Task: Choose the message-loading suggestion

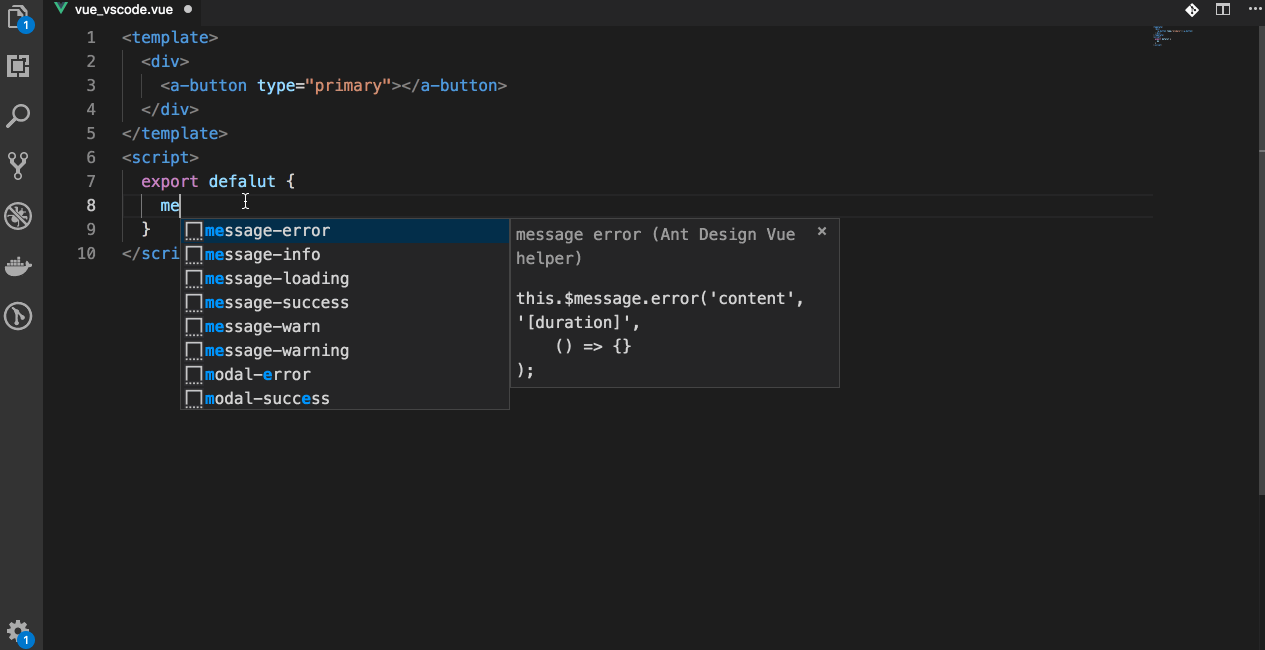Action: click(344, 279)
